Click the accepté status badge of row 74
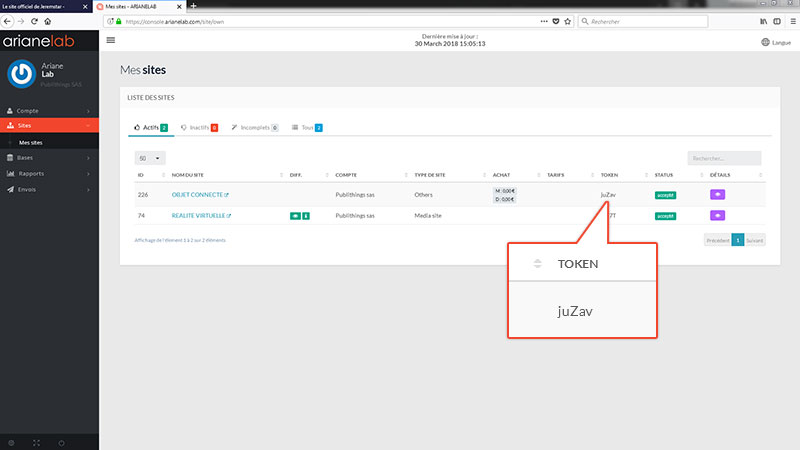This screenshot has height=450, width=800. pos(665,216)
